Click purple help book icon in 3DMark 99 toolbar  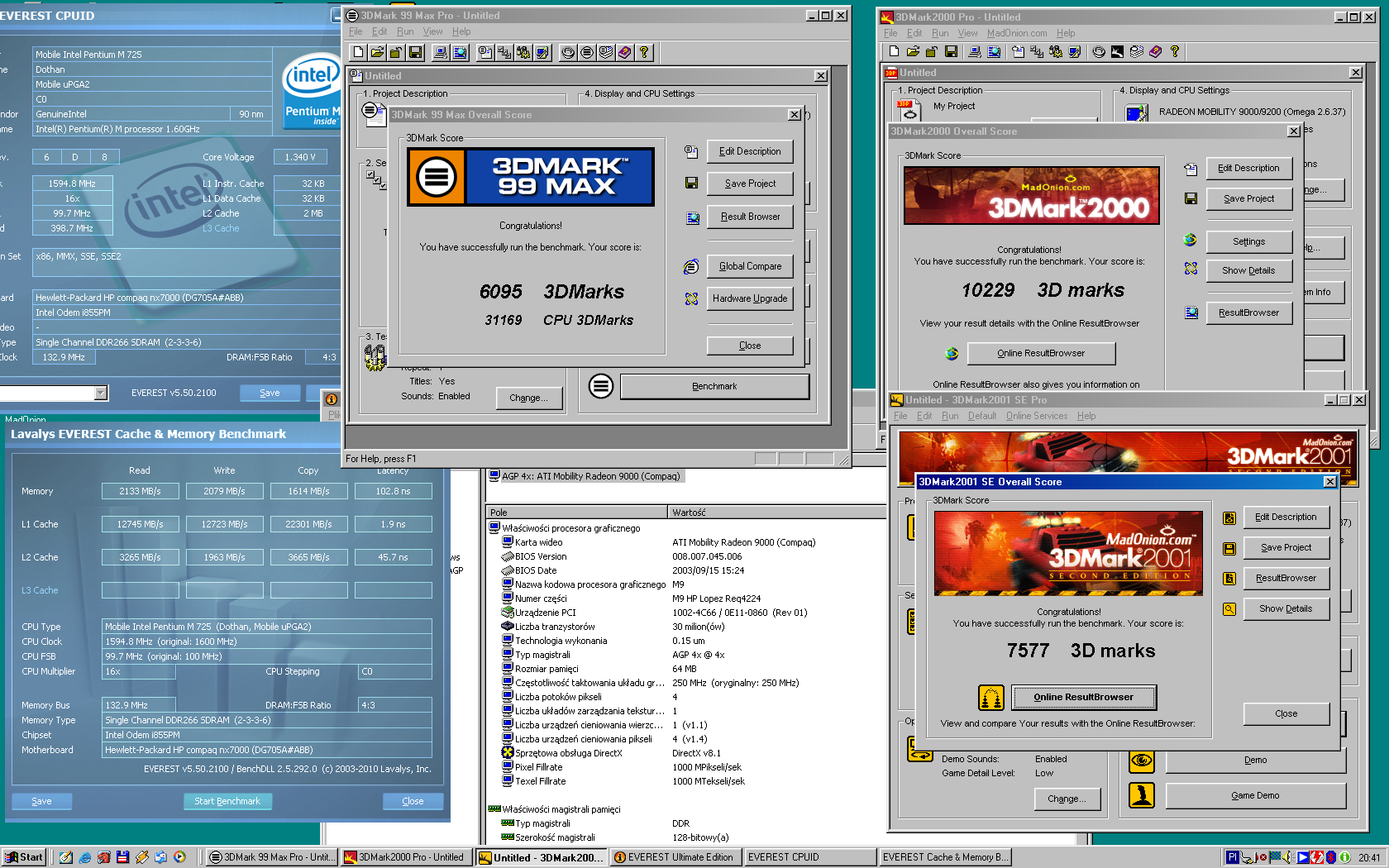(x=625, y=52)
